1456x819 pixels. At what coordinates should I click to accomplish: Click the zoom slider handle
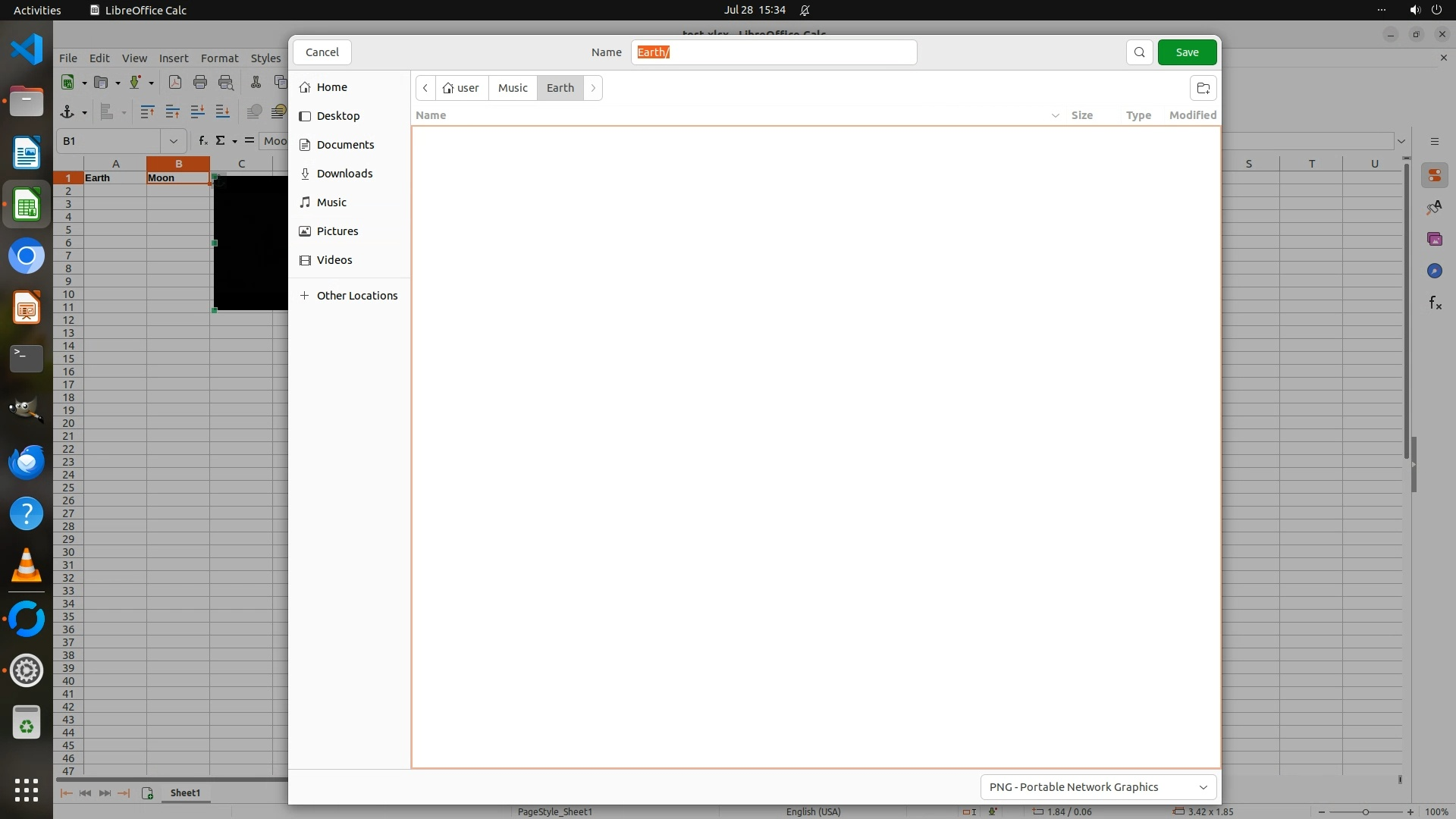[x=1366, y=812]
